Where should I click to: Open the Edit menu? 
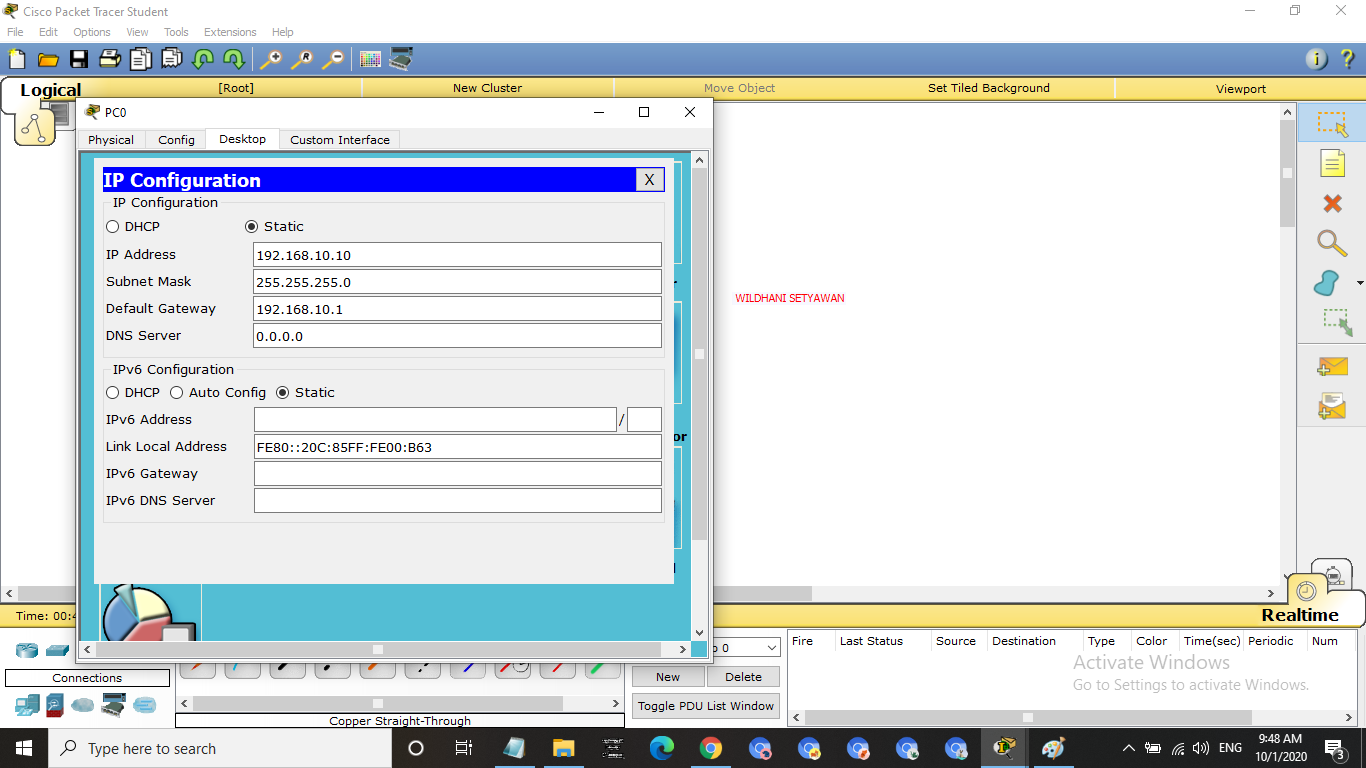(48, 32)
